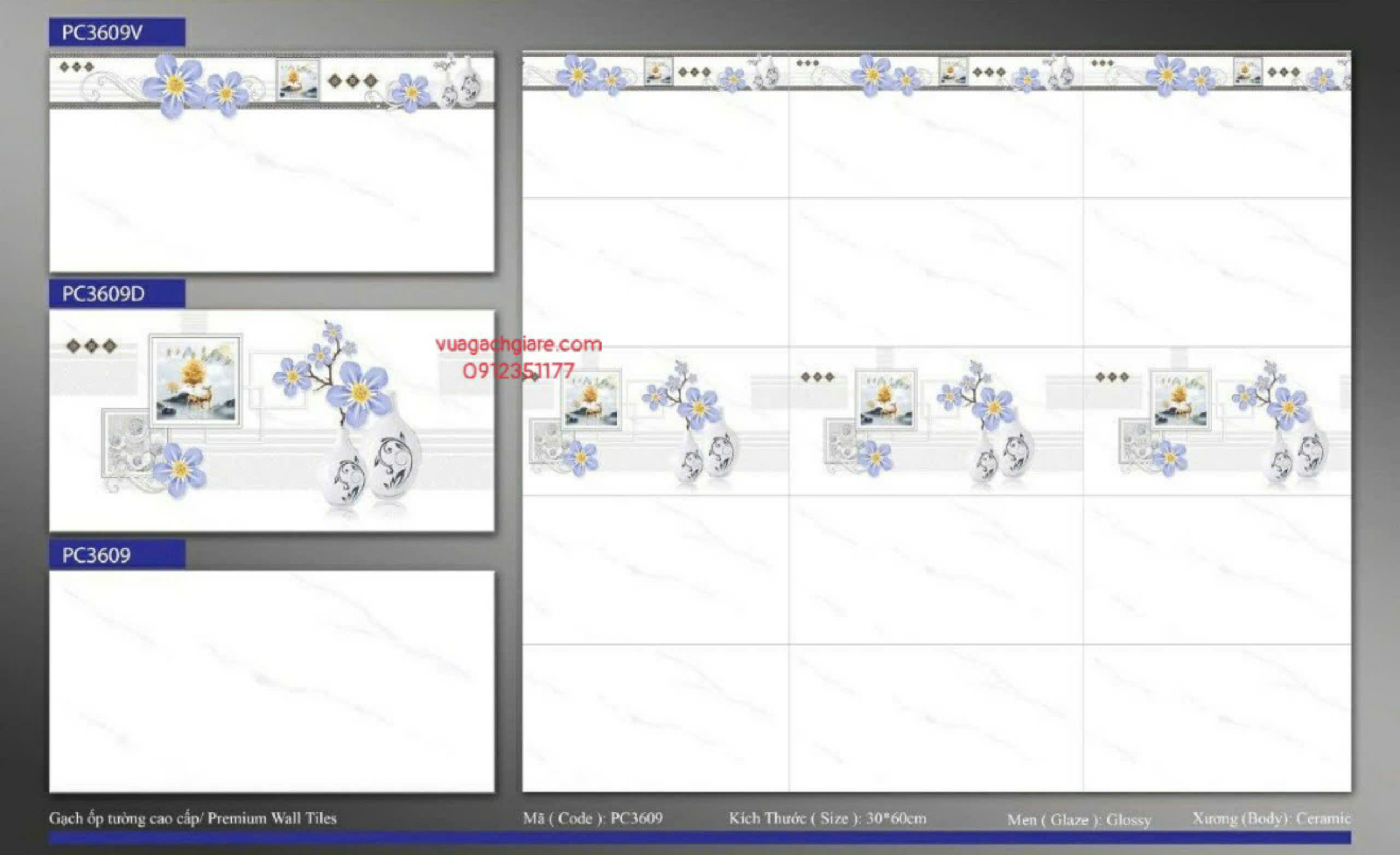
Task: Click the Glaze Glossy specification text
Action: click(x=1078, y=819)
